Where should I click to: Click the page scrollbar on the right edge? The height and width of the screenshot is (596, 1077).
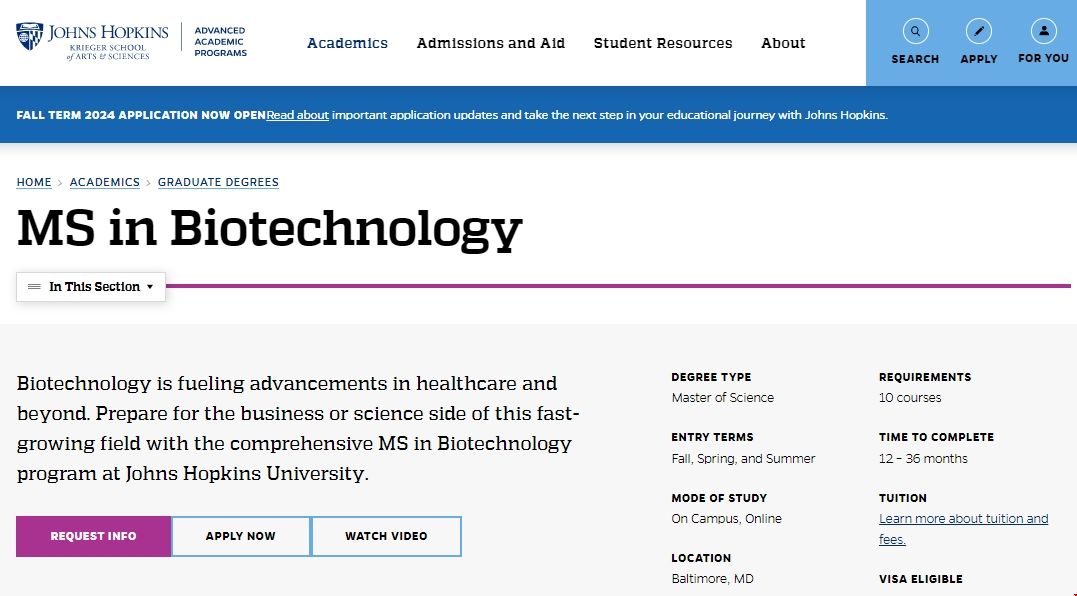(1072, 300)
